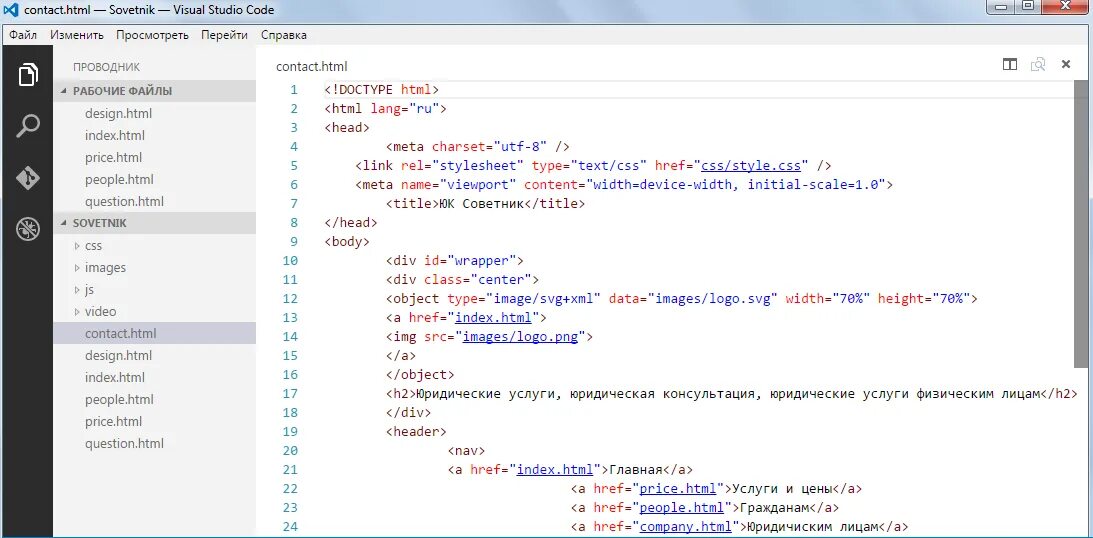Open the Файл menu
The height and width of the screenshot is (538, 1093).
click(x=23, y=35)
